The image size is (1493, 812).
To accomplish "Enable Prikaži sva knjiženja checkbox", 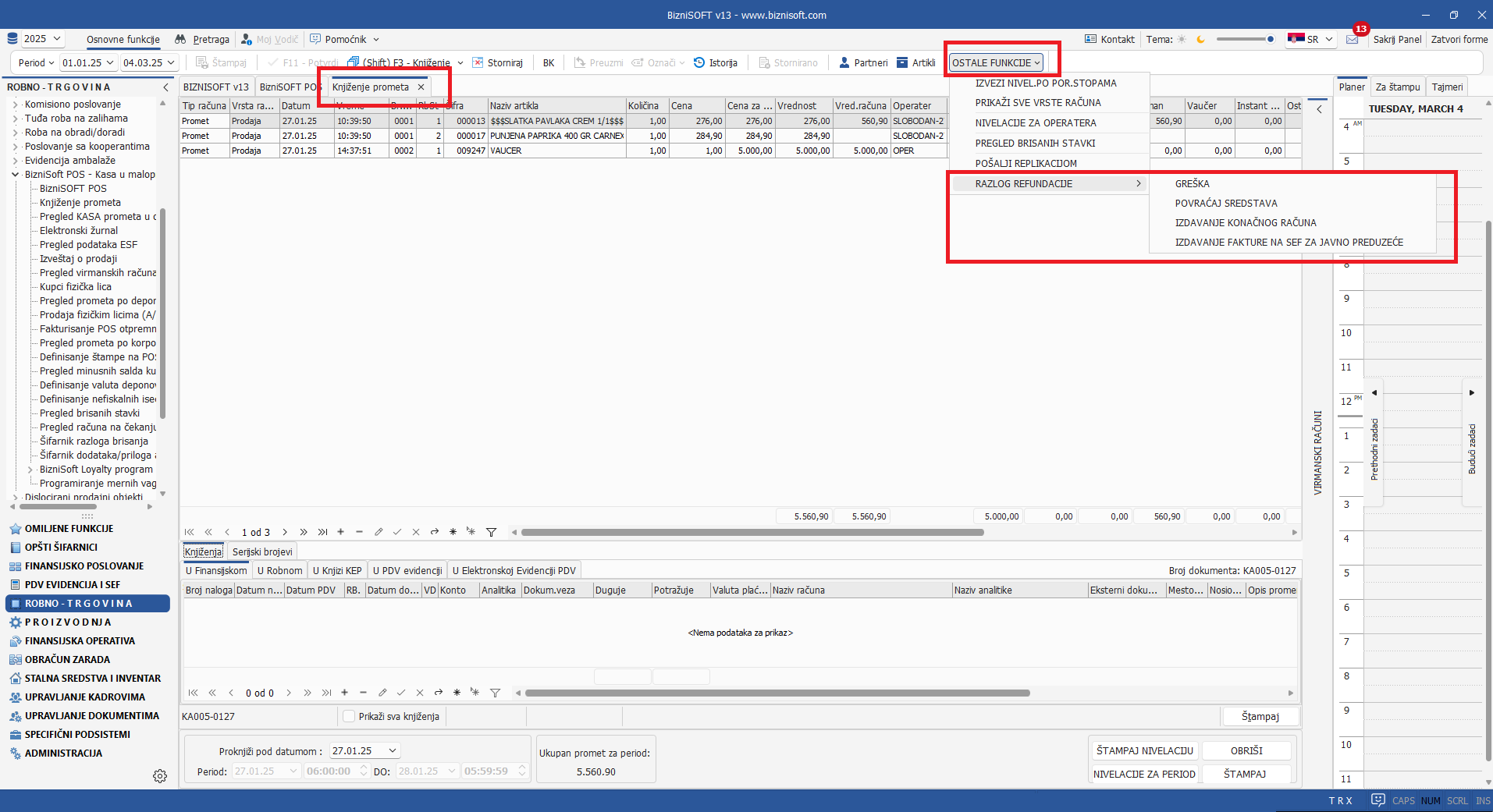I will click(349, 716).
